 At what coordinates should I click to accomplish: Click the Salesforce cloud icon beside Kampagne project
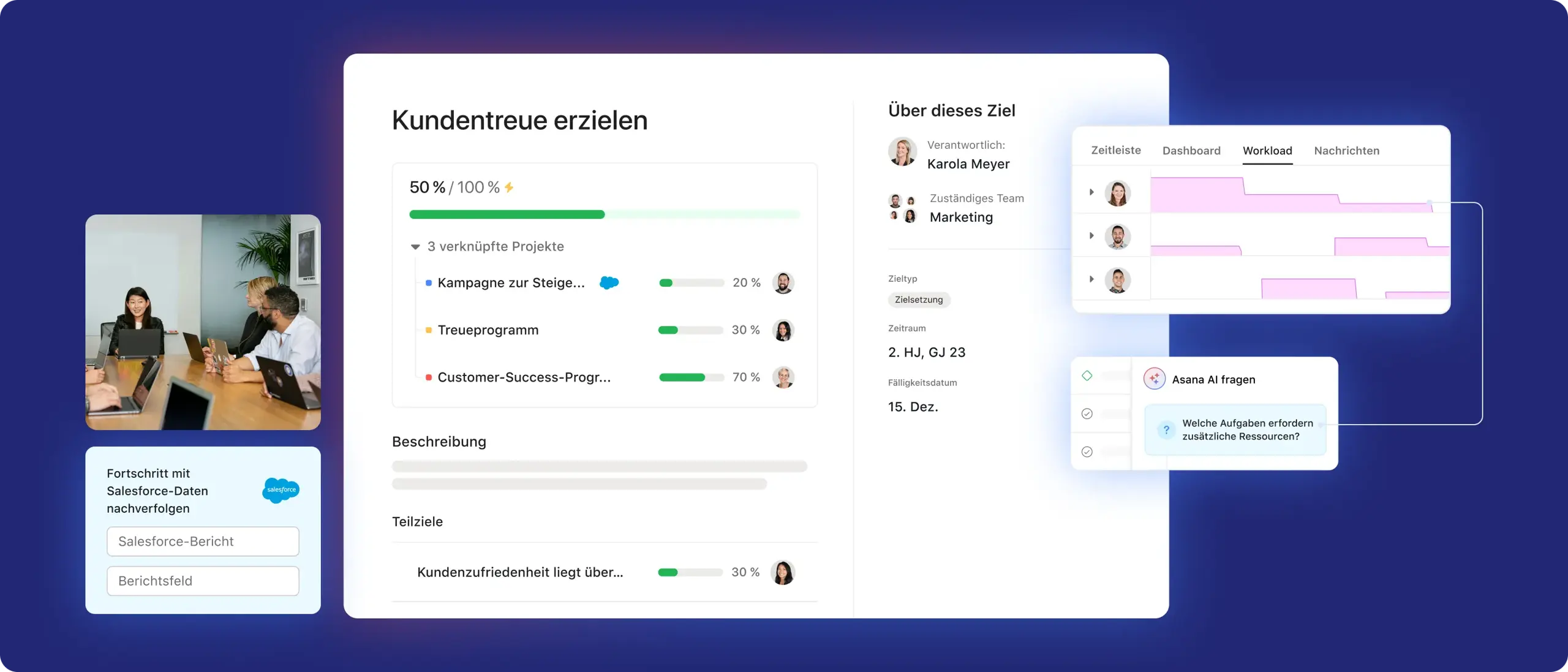[x=609, y=282]
